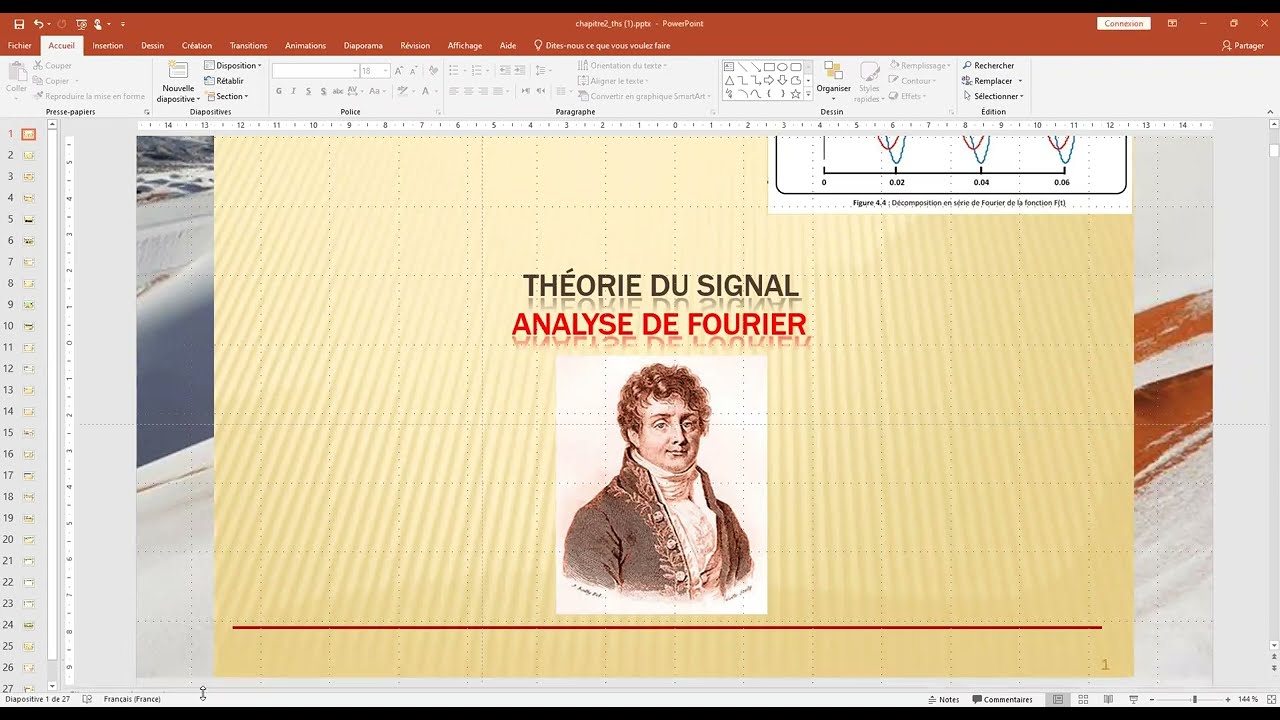Click the Undo arrow icon
1280x720 pixels.
pos(38,23)
